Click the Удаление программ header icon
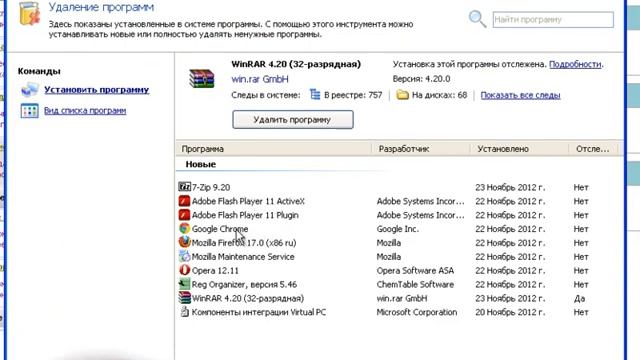Image resolution: width=640 pixels, height=360 pixels. click(x=29, y=13)
